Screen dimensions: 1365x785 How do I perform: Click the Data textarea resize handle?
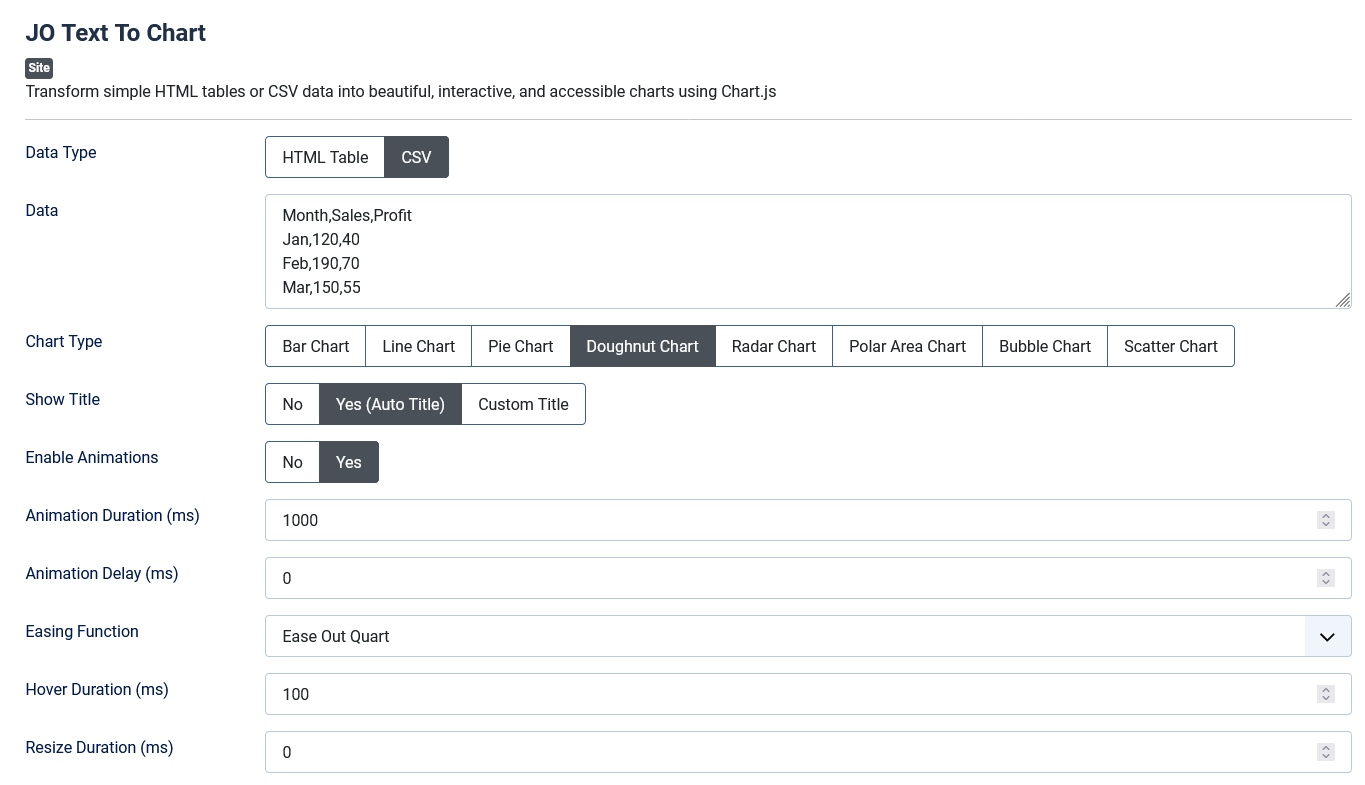(1342, 300)
